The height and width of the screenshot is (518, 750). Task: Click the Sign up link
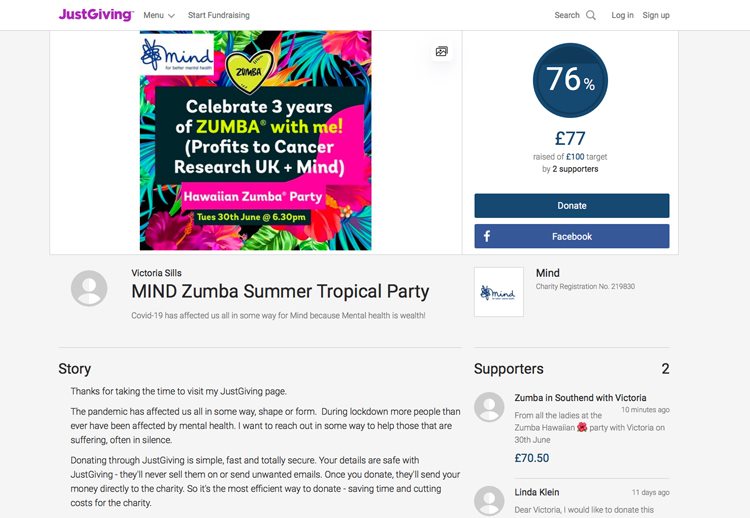click(x=656, y=15)
